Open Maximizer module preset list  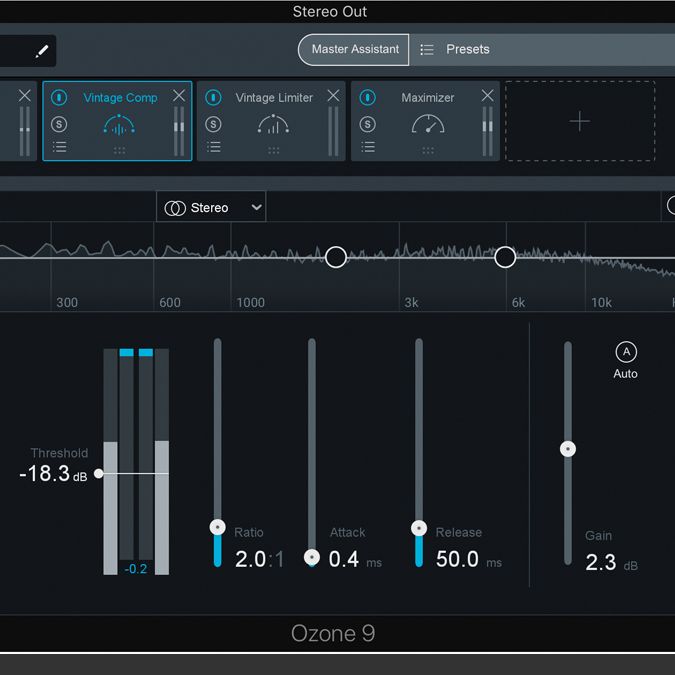pyautogui.click(x=368, y=147)
